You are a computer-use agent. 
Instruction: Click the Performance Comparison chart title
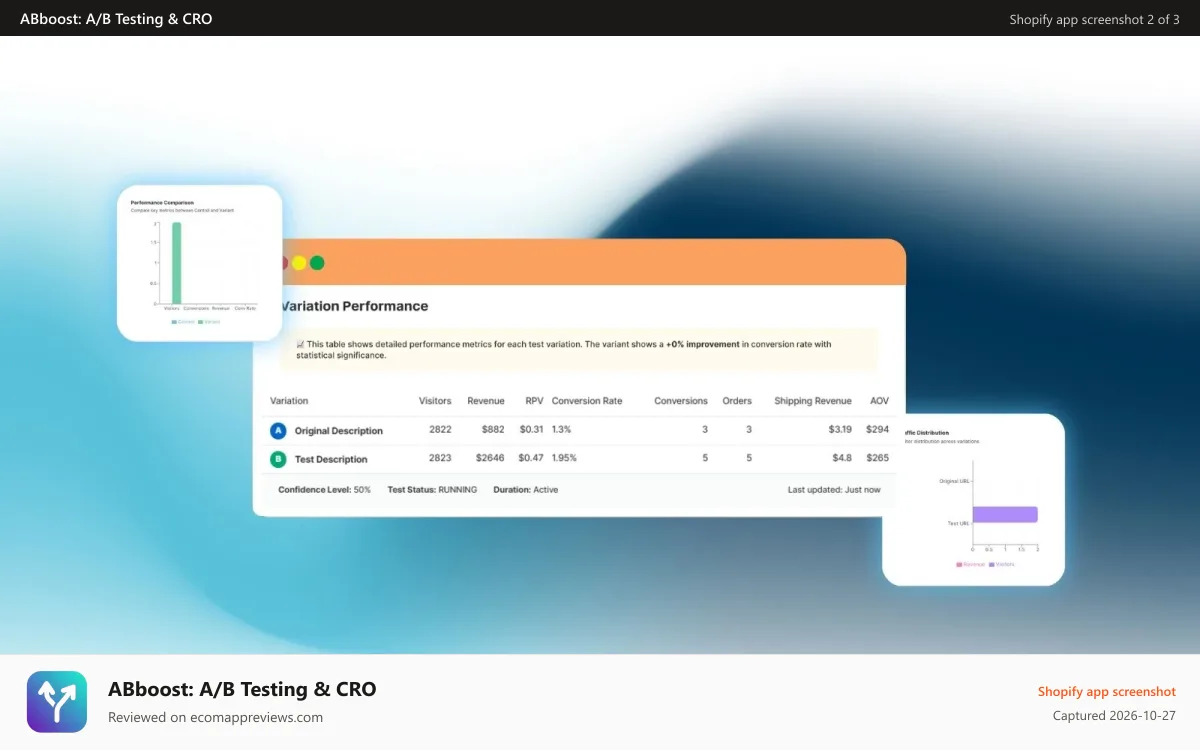tap(162, 203)
